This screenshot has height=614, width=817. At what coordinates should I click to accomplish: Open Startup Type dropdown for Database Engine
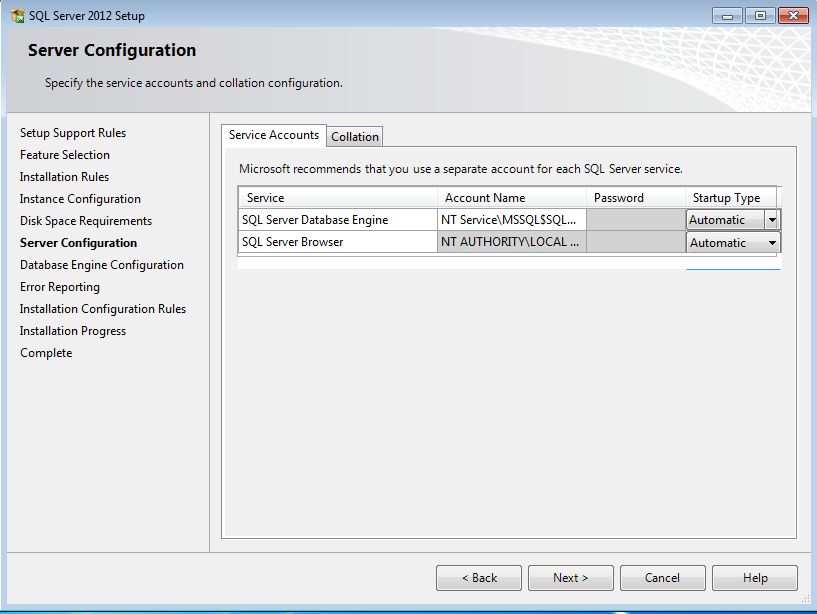(772, 220)
